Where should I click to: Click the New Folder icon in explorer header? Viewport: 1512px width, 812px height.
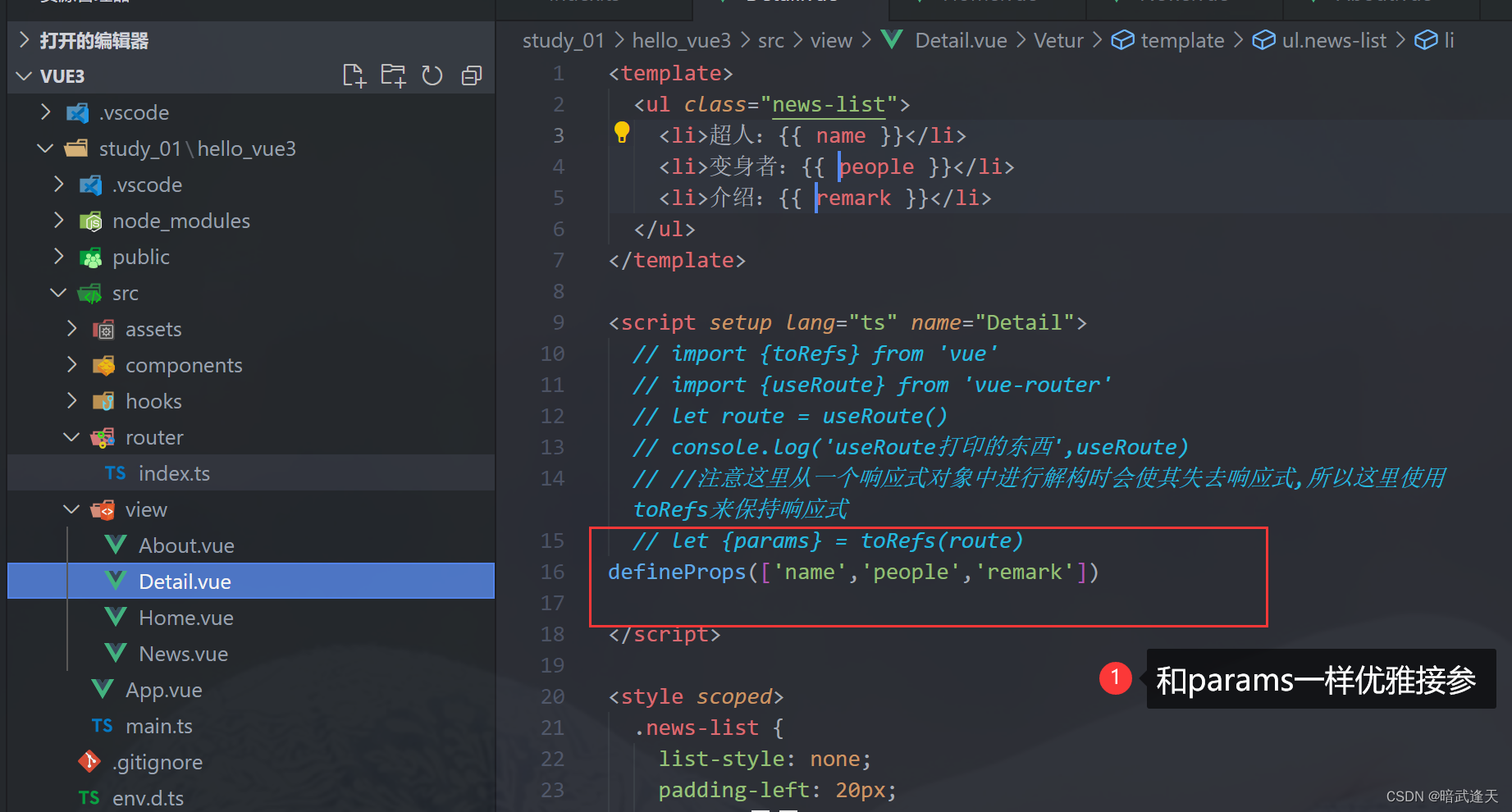(393, 75)
